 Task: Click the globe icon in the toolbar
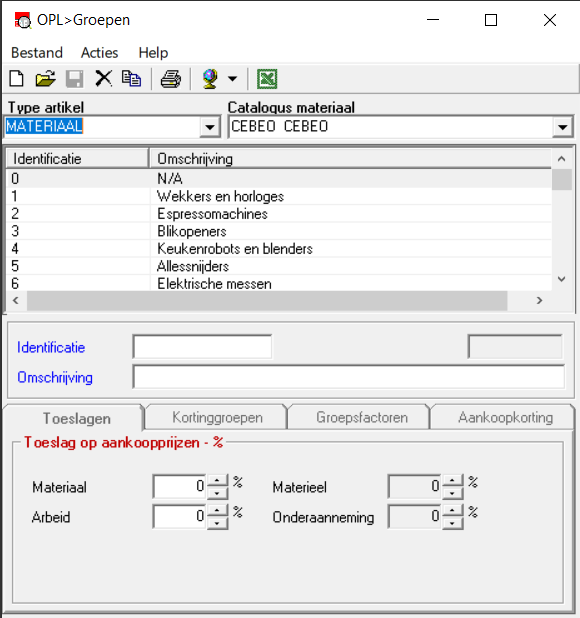(210, 78)
